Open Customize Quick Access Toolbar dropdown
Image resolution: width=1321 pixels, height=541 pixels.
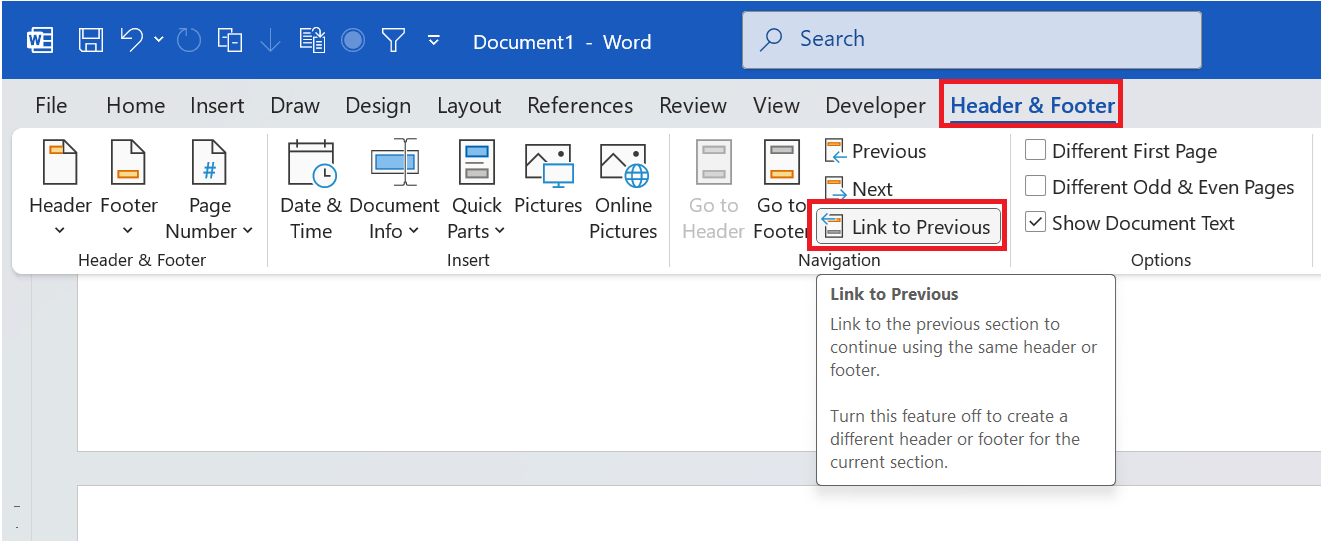(434, 41)
